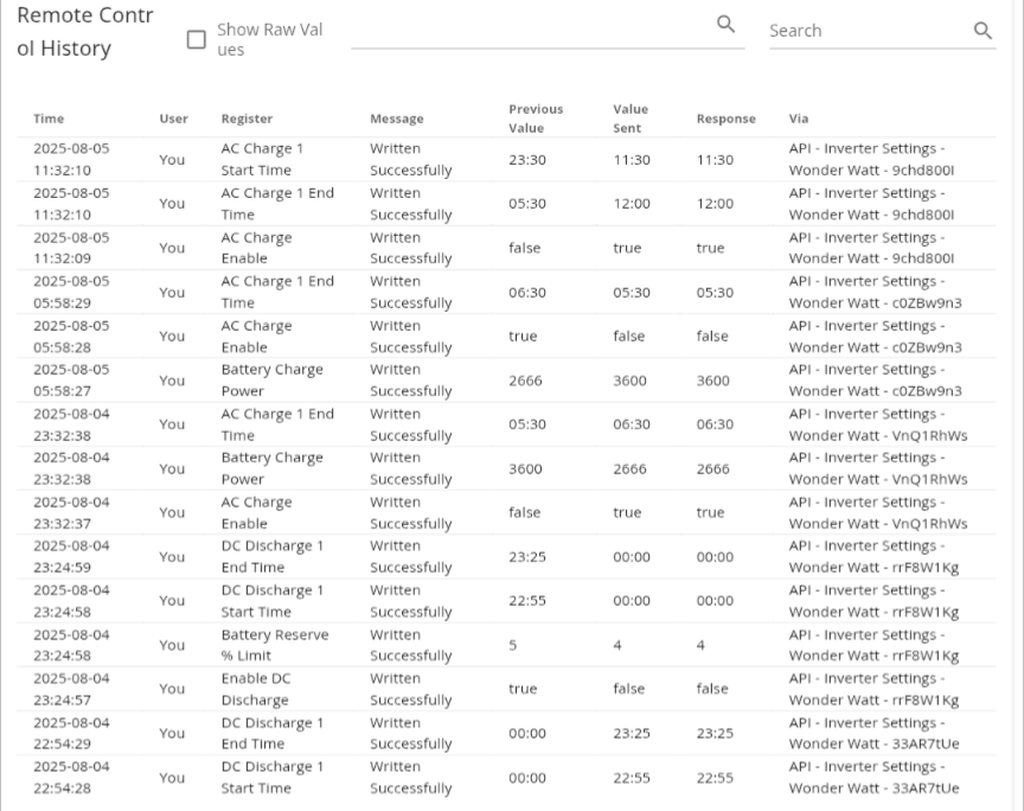This screenshot has width=1024, height=811.
Task: Click the Register column header
Action: 246,119
